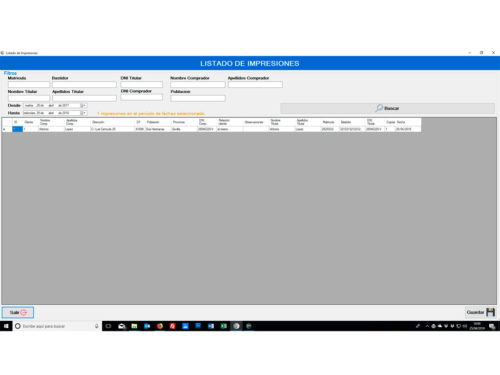Sort by the CP column header
The height and width of the screenshot is (375, 500).
[x=140, y=122]
